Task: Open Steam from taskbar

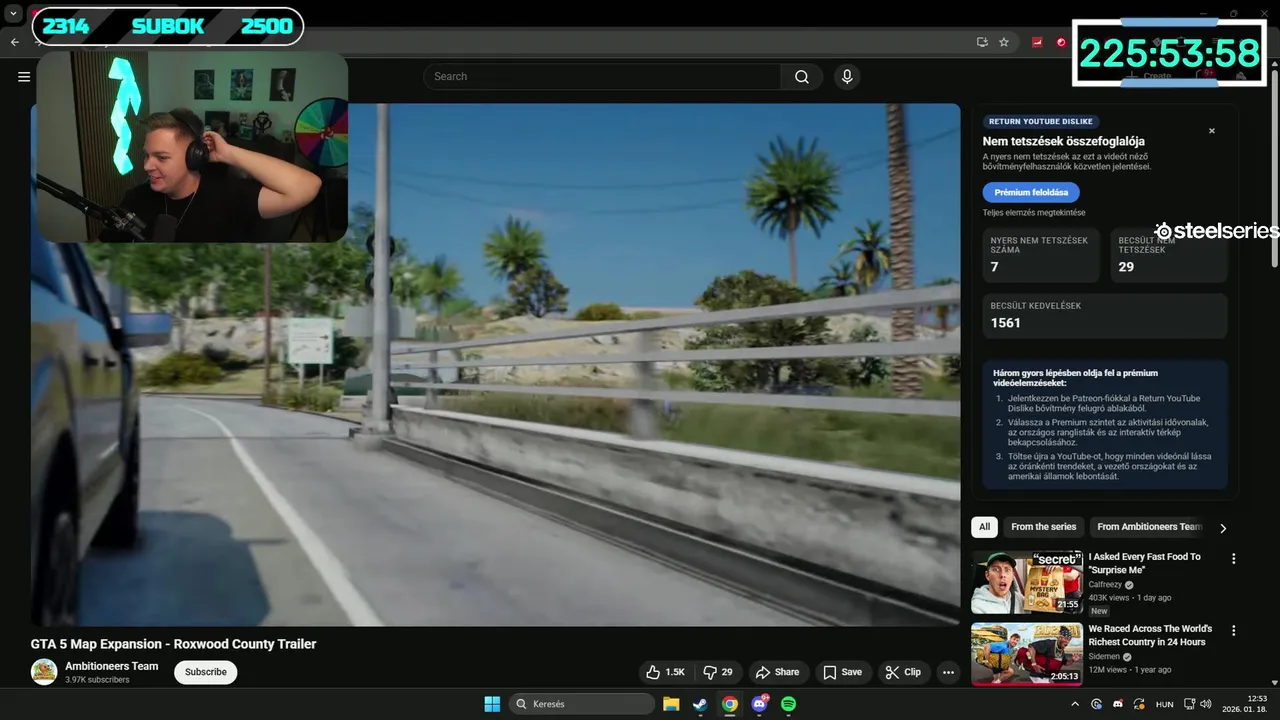Action: (x=700, y=704)
